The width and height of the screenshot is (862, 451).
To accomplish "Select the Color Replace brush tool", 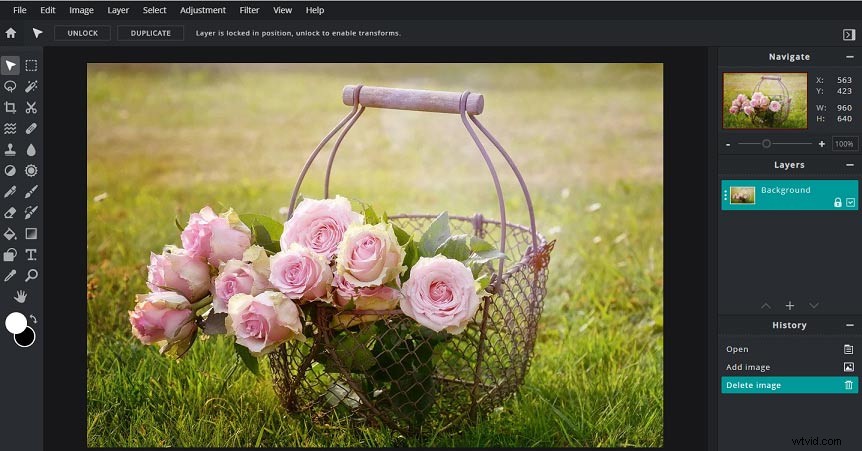I will point(31,212).
